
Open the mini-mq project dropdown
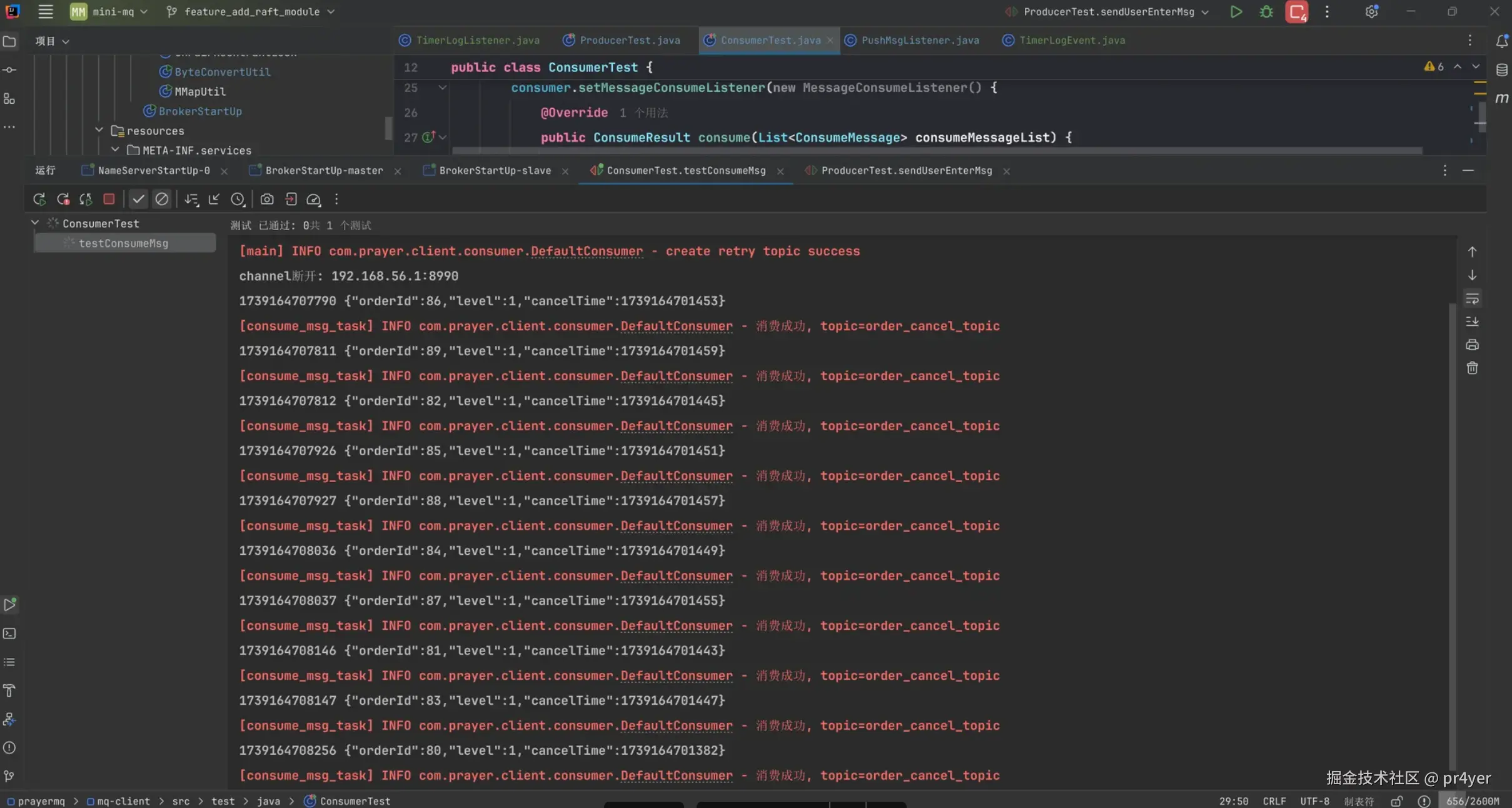[x=109, y=12]
